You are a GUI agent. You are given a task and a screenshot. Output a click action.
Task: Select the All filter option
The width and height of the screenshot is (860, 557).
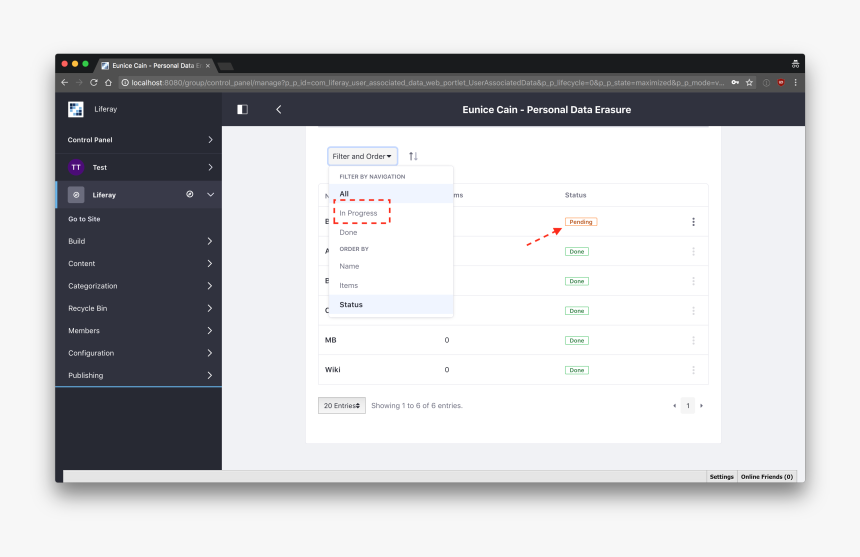click(x=391, y=194)
